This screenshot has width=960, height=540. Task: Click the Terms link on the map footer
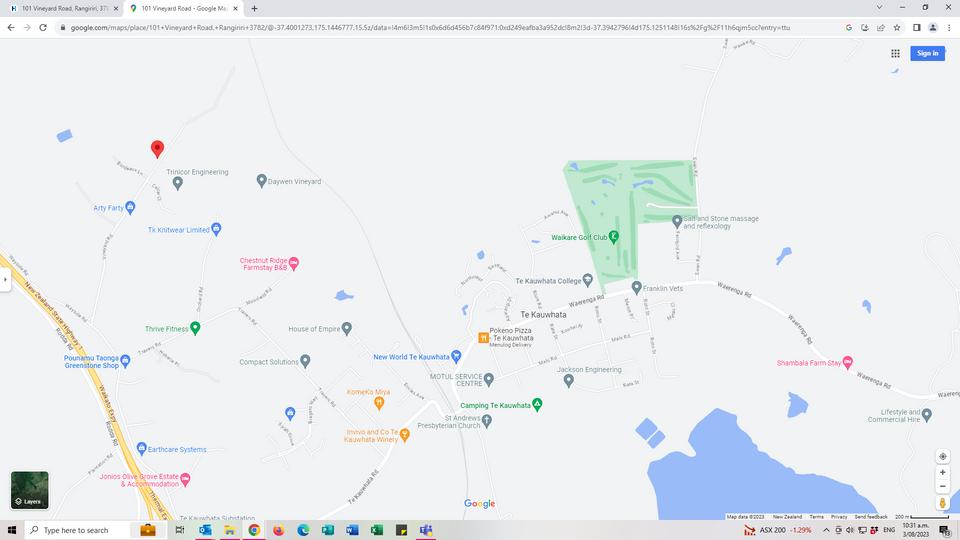pos(816,517)
